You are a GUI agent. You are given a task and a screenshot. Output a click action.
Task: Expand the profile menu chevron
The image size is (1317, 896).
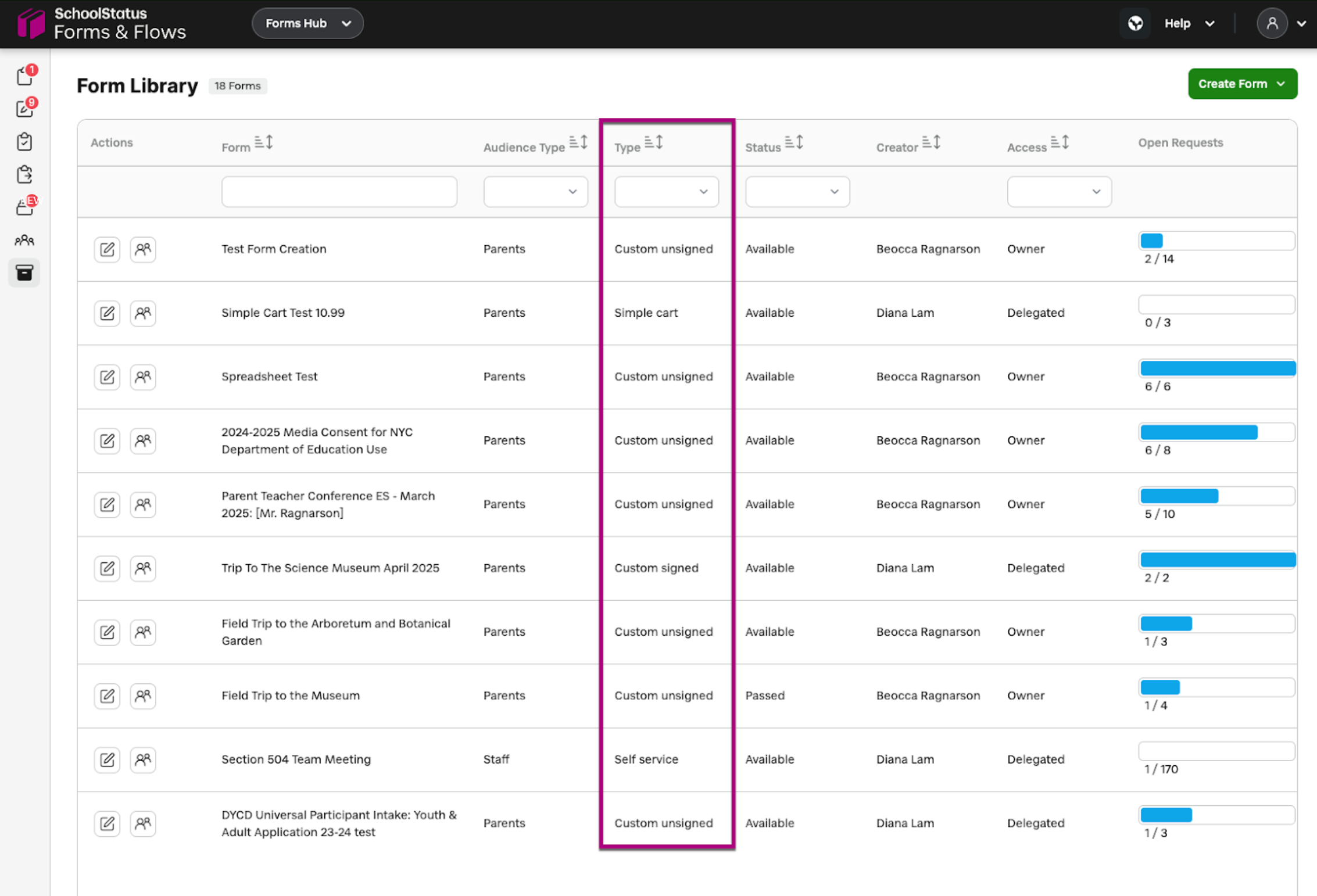[1302, 24]
